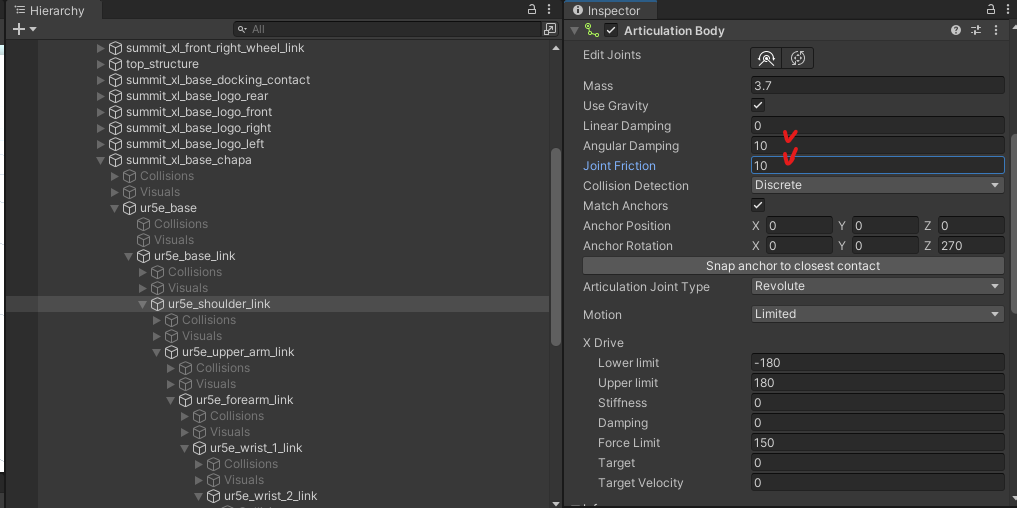Screen dimensions: 1017x508
Task: Collapse the ur5e_shoulder_link tree node
Action: coord(142,304)
